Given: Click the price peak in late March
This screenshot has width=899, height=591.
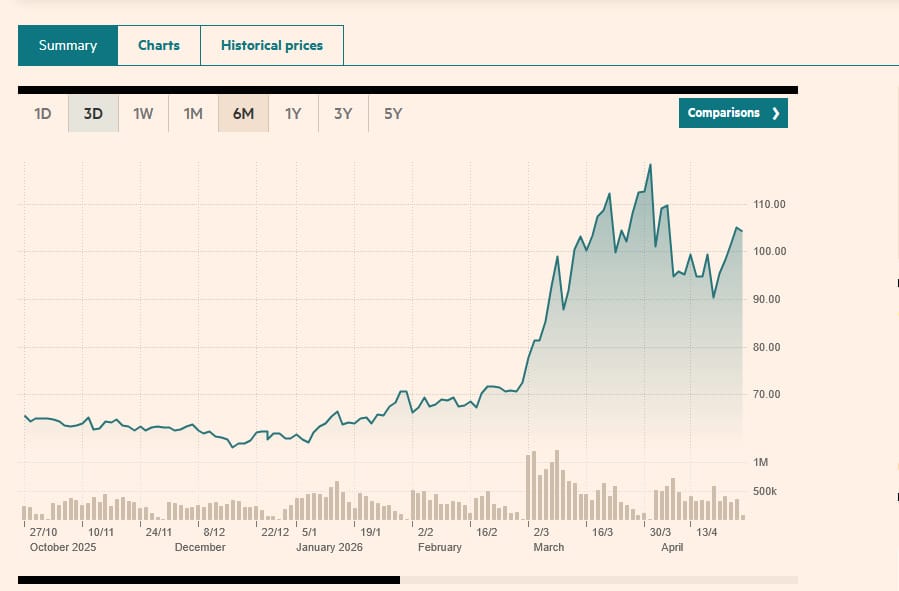Looking at the screenshot, I should [650, 165].
